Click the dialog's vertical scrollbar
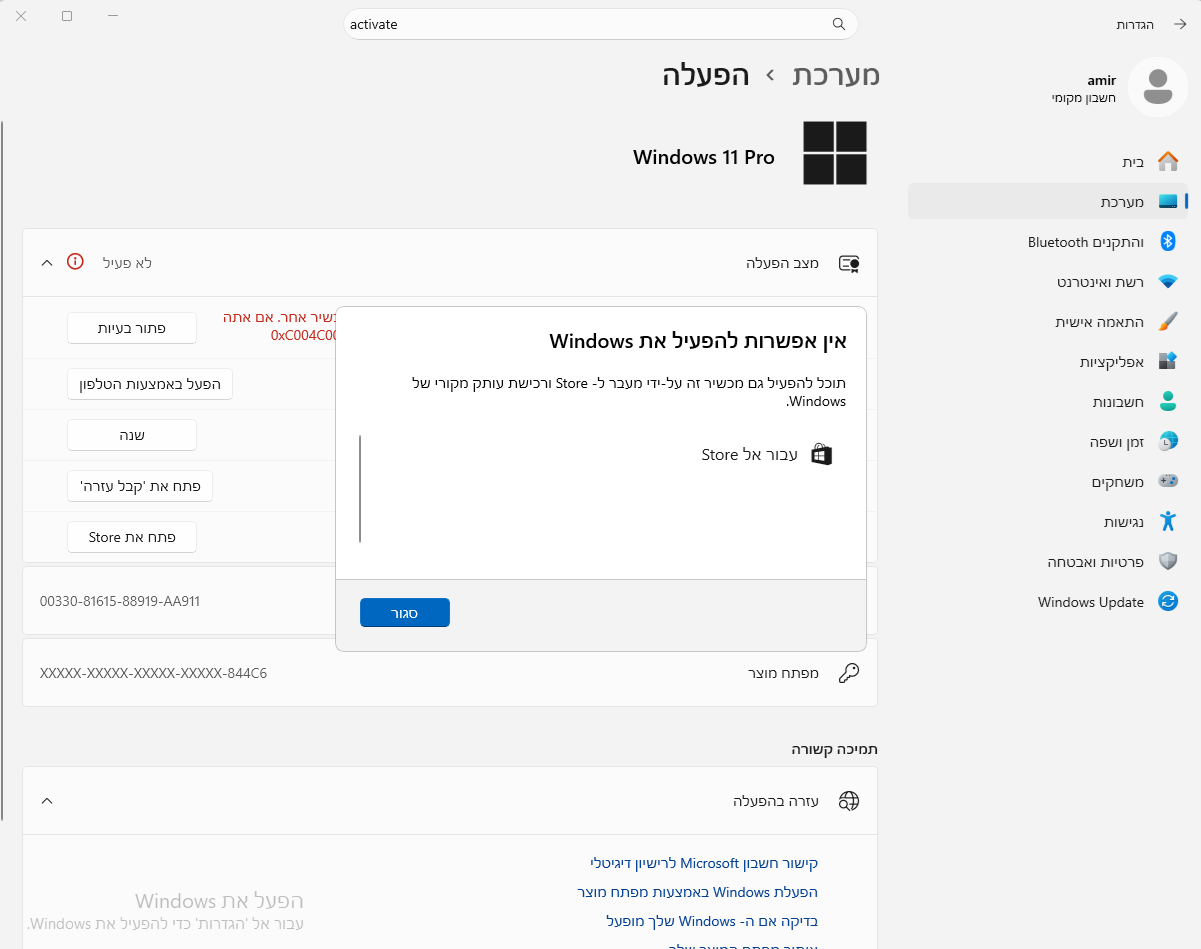 [360, 489]
